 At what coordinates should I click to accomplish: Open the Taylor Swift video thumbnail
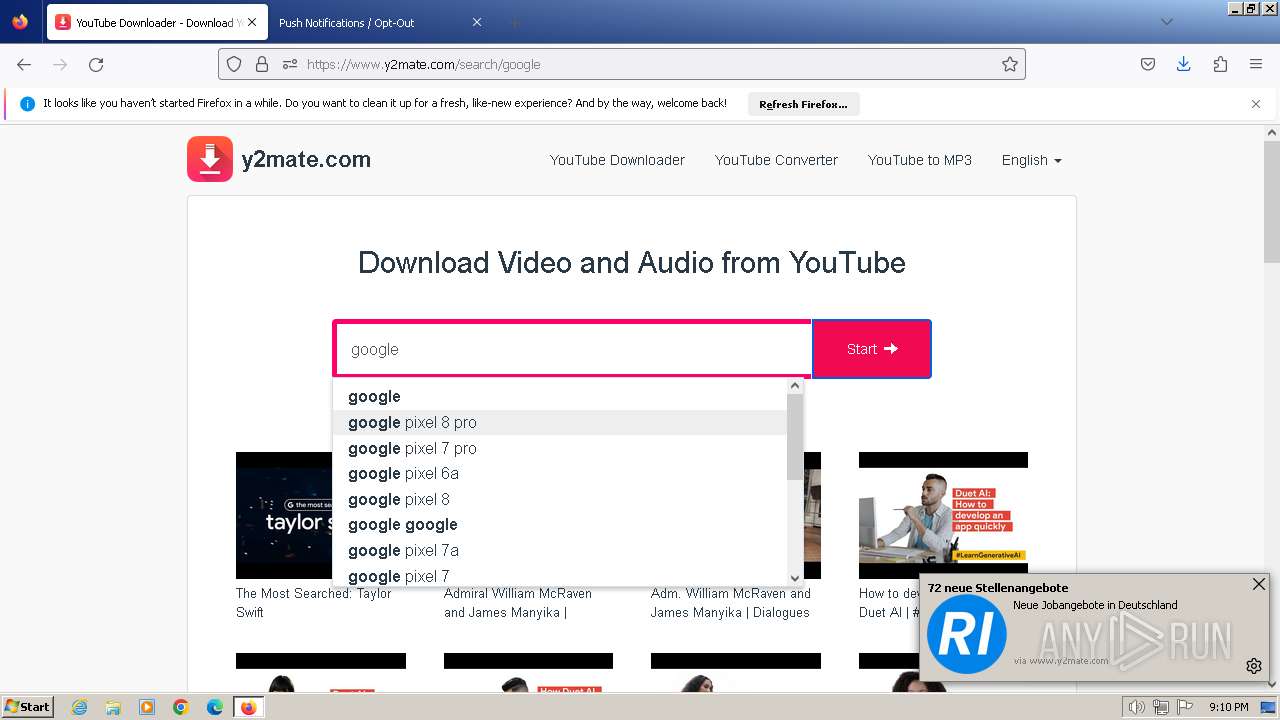284,515
